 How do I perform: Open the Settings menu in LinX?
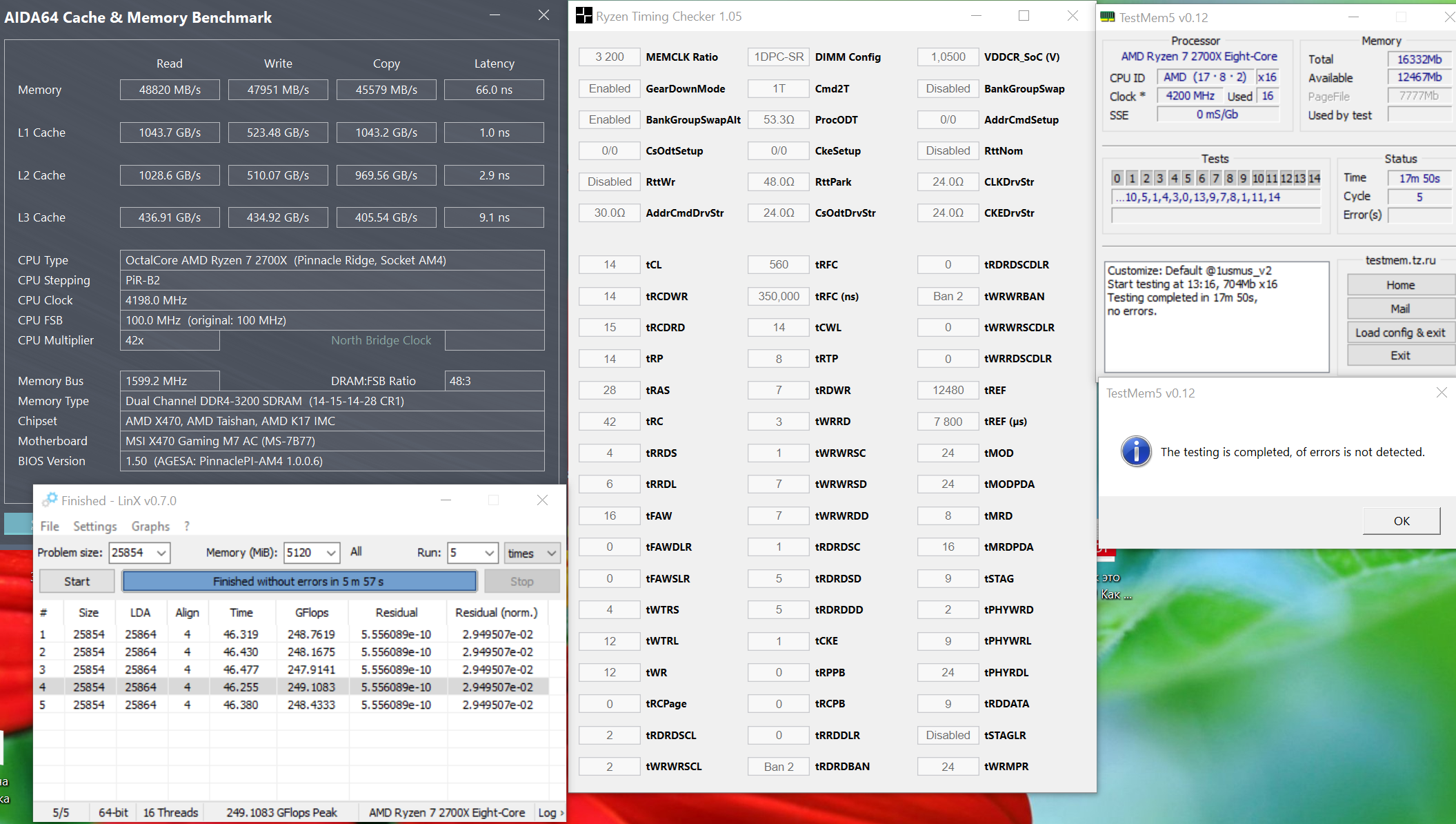pyautogui.click(x=94, y=526)
